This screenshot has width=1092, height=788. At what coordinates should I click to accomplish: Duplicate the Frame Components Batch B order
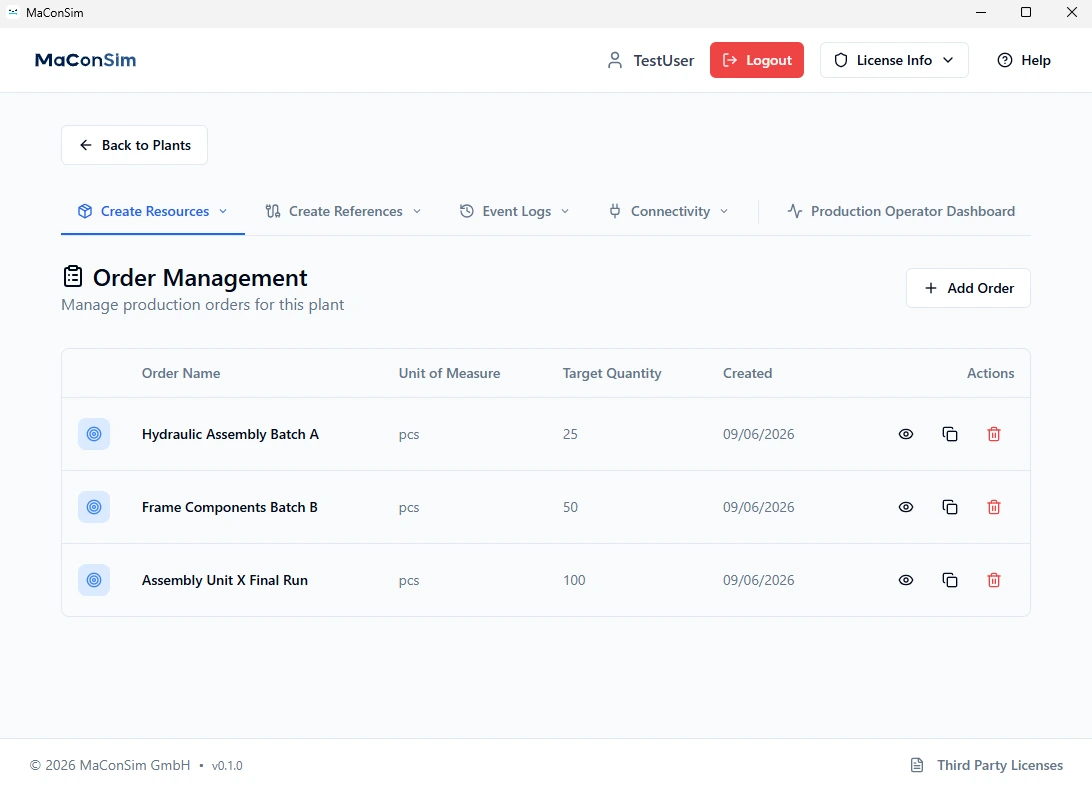pos(950,507)
